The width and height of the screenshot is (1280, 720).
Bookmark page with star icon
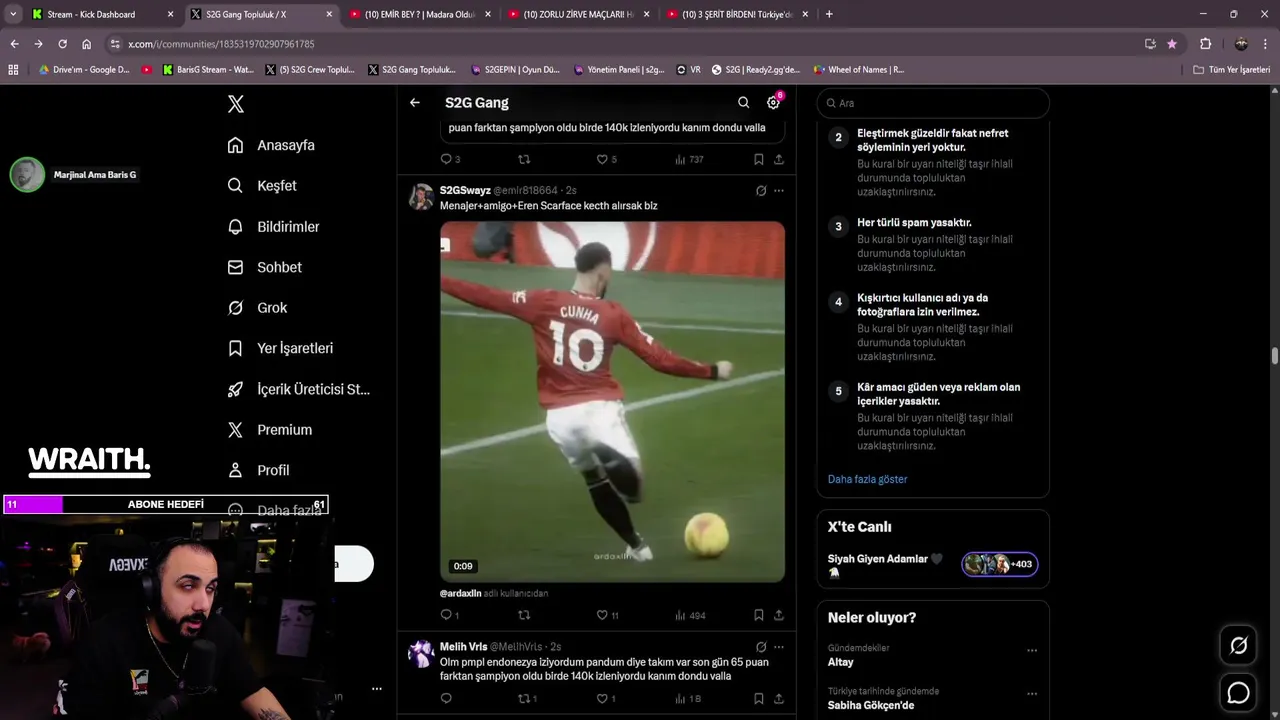tap(1172, 44)
